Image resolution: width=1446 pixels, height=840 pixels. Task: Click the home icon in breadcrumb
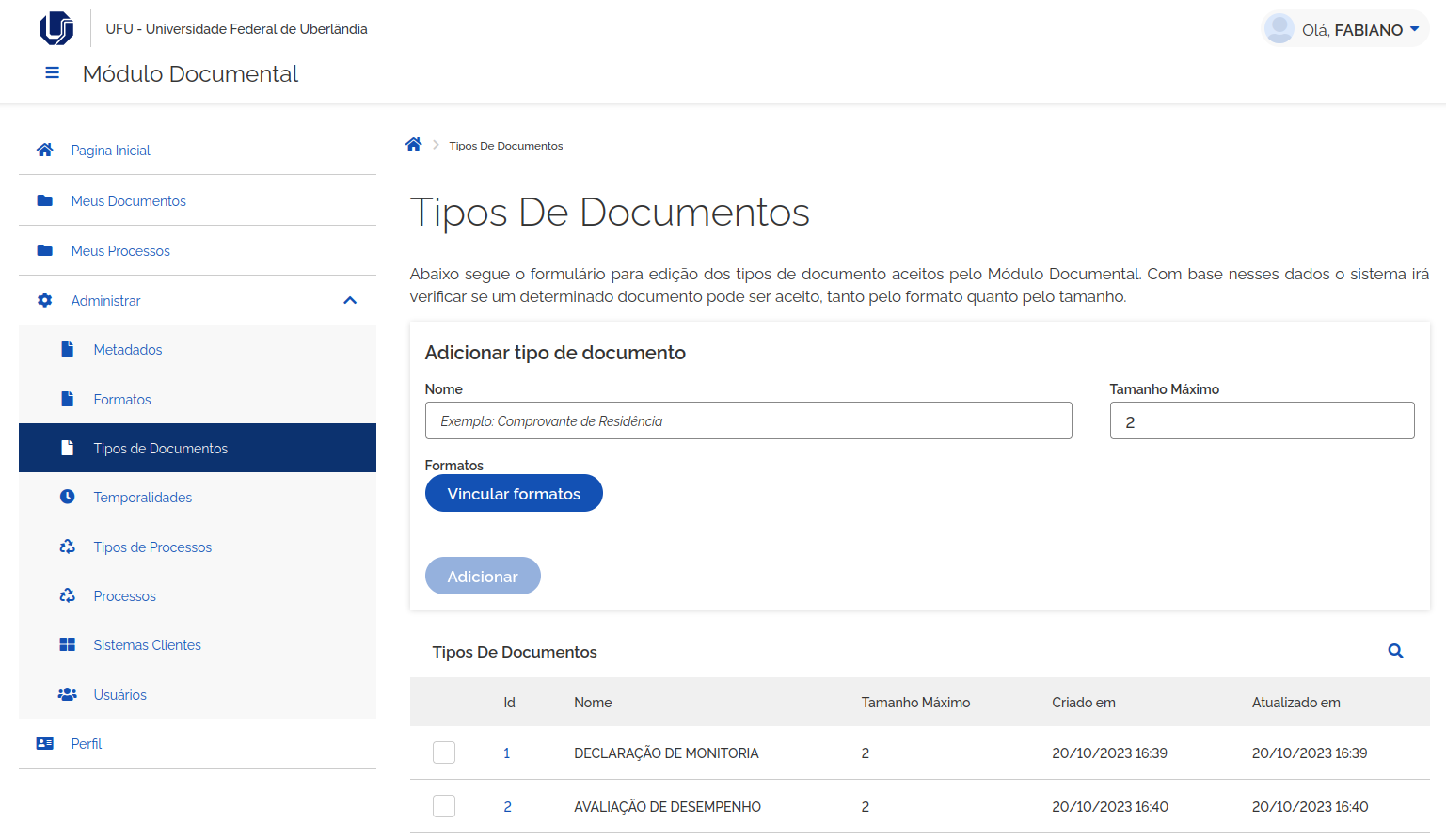click(414, 144)
